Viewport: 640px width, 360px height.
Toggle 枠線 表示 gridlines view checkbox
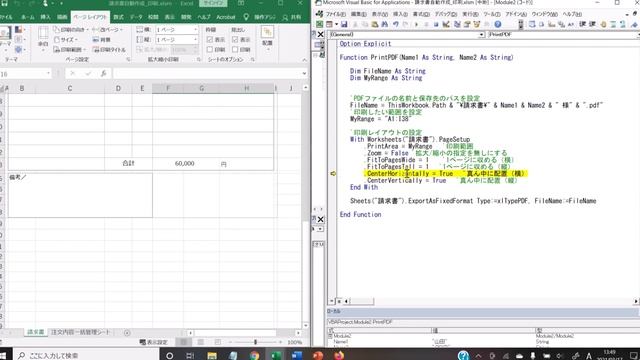click(210, 40)
